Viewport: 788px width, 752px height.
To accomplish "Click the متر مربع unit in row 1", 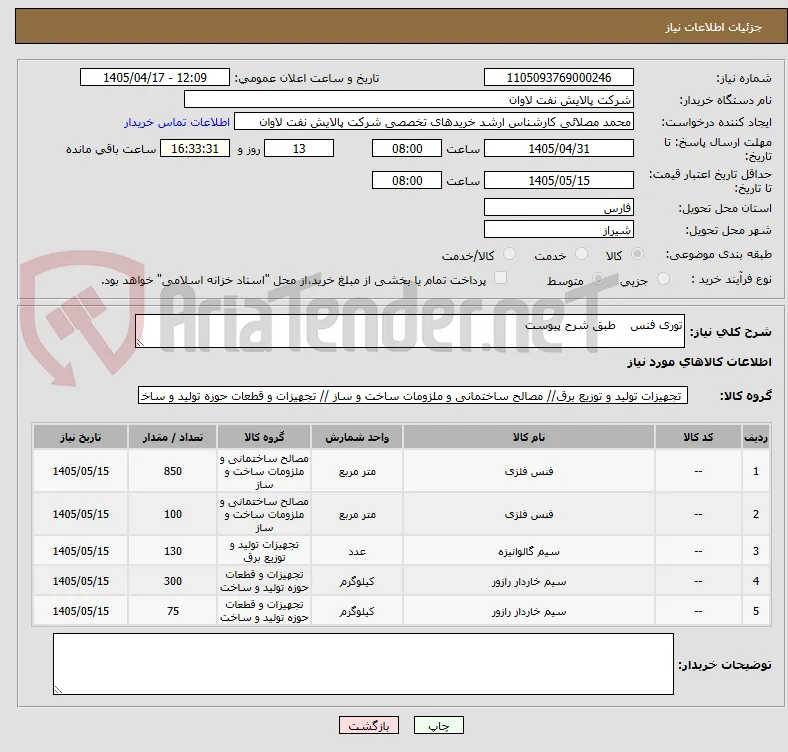I will [357, 471].
